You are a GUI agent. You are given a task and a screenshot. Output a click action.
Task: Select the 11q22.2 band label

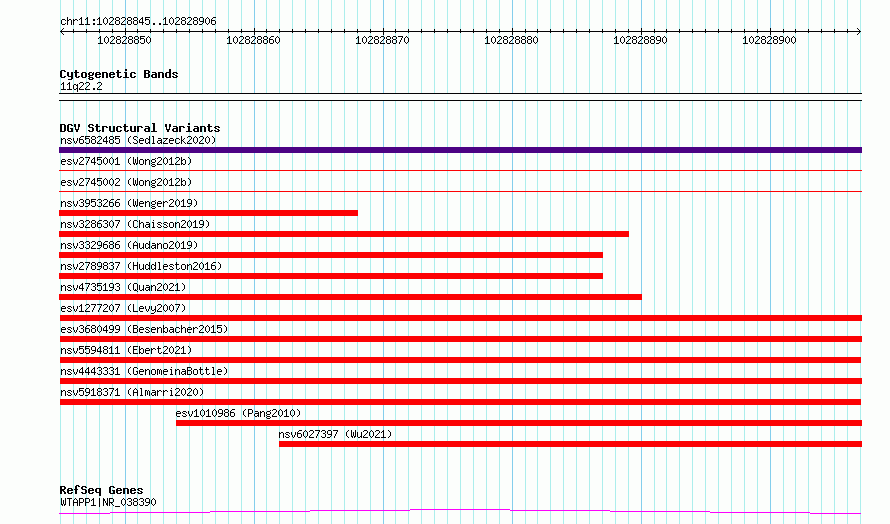point(81,86)
